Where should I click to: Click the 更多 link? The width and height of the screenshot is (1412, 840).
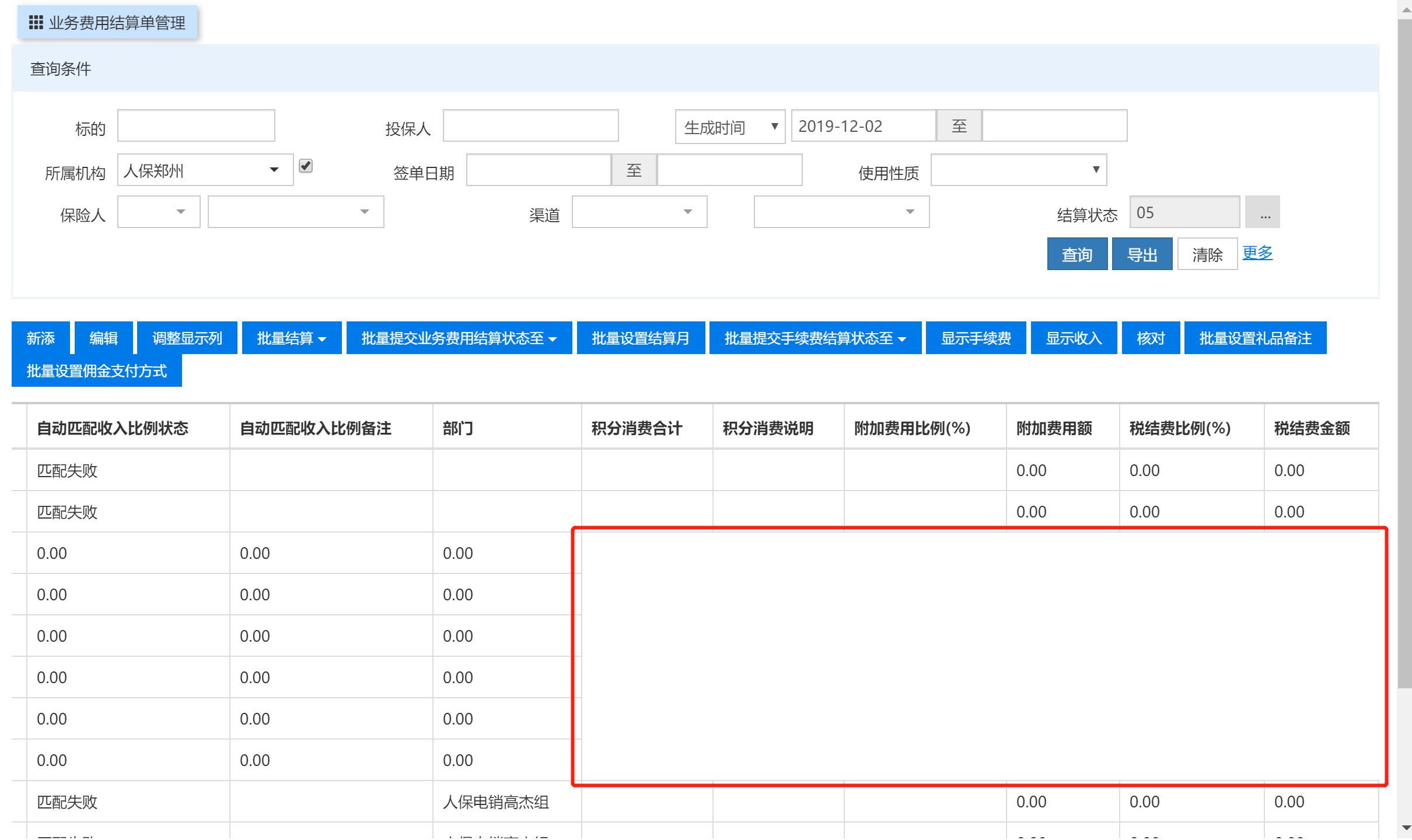pos(1257,253)
